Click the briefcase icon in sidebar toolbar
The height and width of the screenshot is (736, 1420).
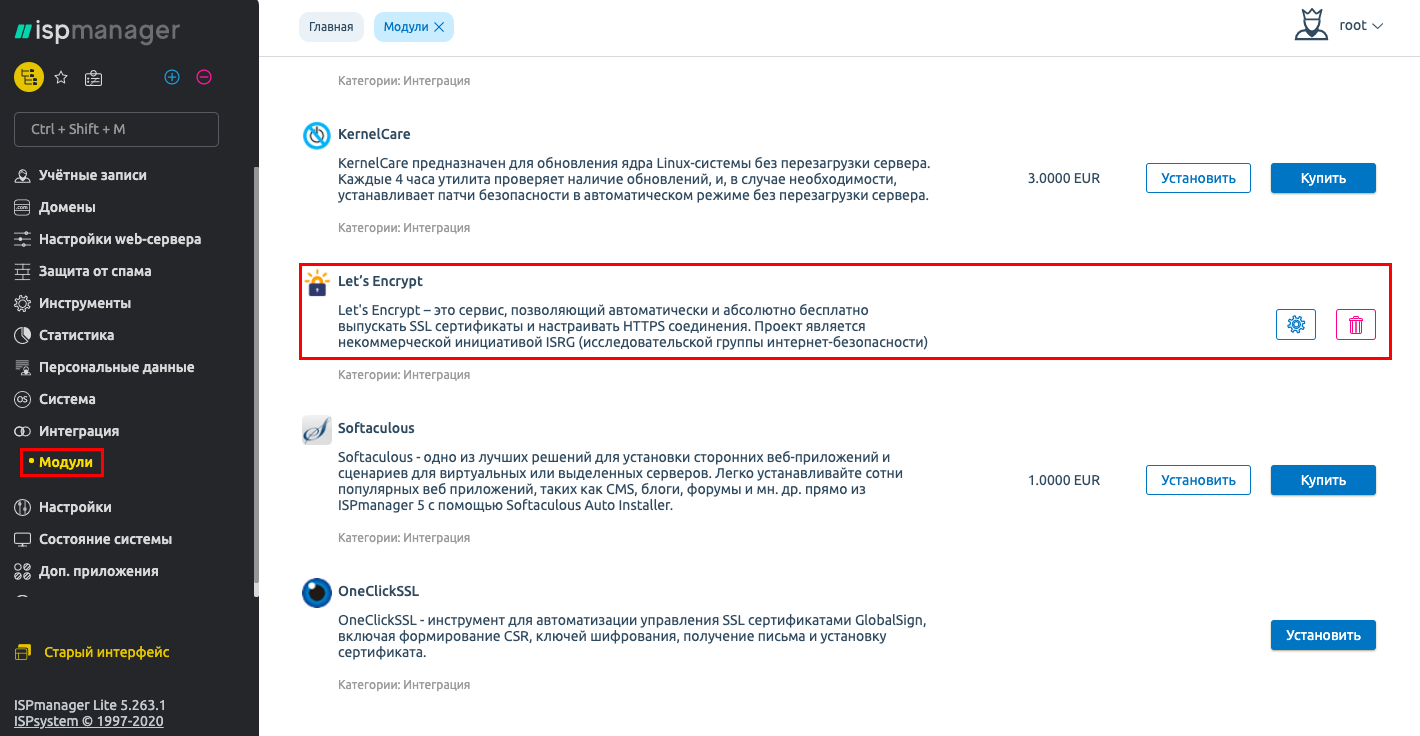tap(94, 77)
